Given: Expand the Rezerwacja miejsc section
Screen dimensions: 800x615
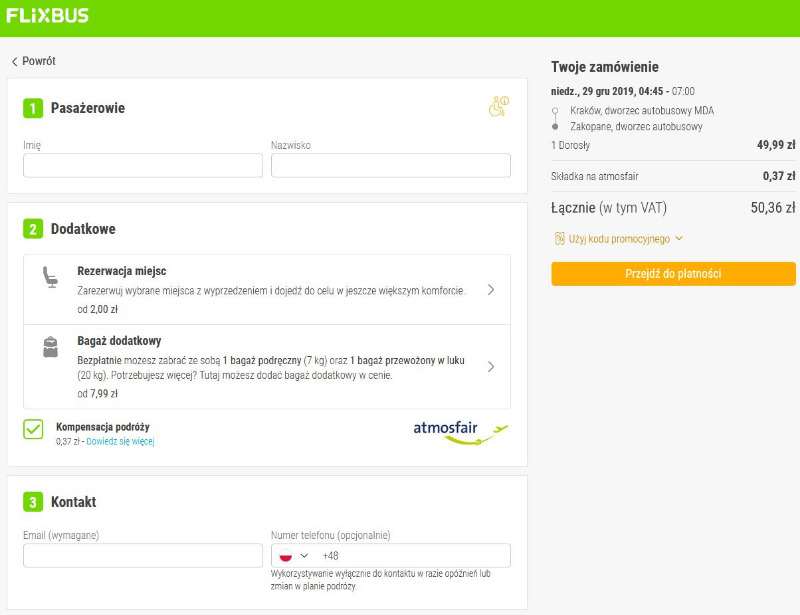Looking at the screenshot, I should (491, 288).
